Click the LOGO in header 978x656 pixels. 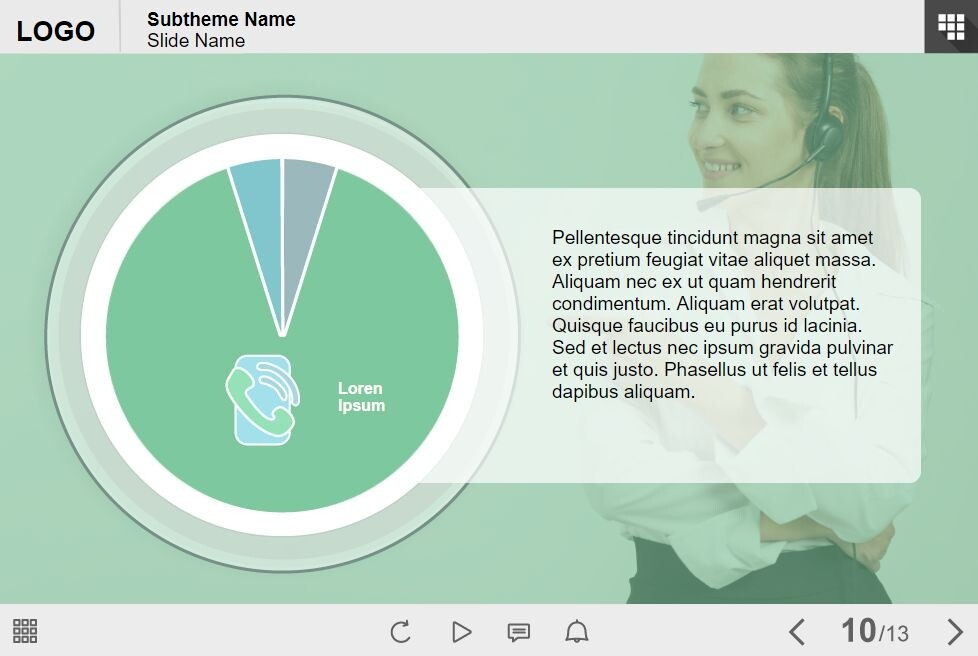coord(56,30)
